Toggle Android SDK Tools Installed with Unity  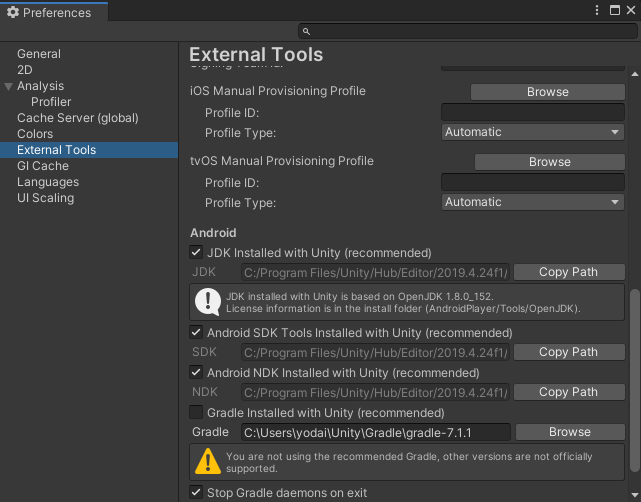tap(196, 333)
